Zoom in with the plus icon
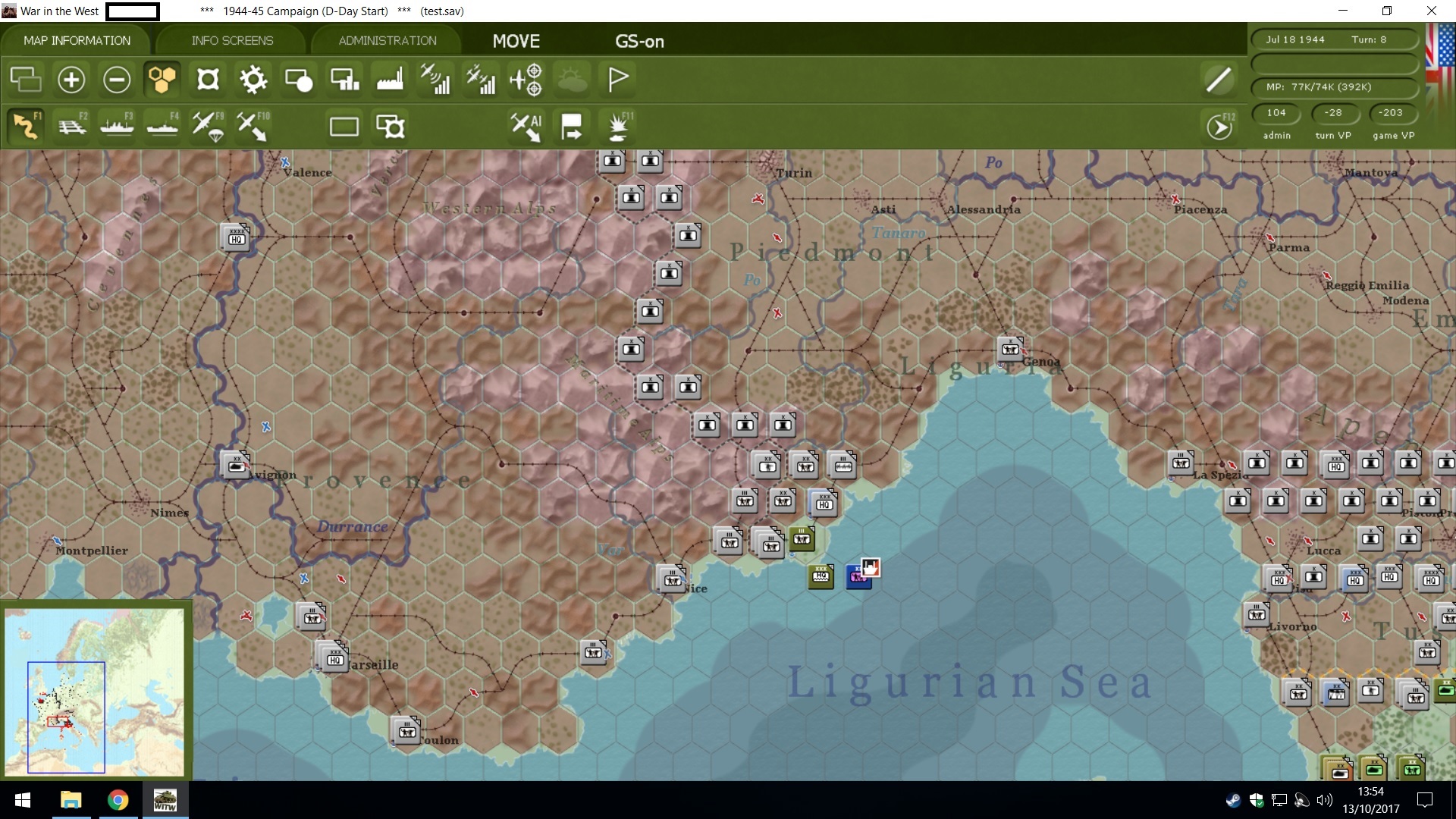 [x=71, y=80]
